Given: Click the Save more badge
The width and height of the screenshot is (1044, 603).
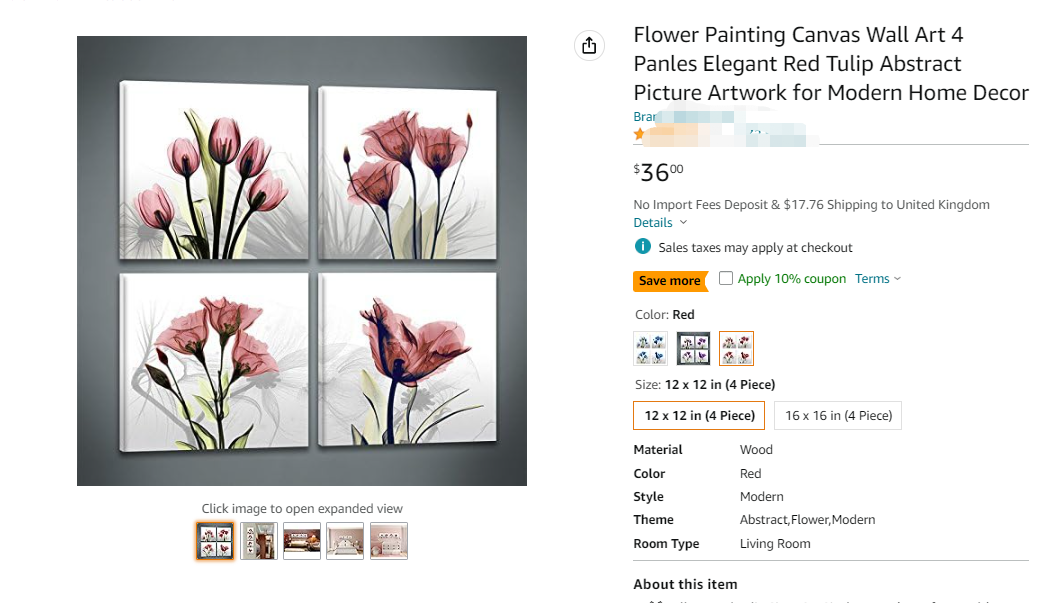Looking at the screenshot, I should (x=670, y=281).
